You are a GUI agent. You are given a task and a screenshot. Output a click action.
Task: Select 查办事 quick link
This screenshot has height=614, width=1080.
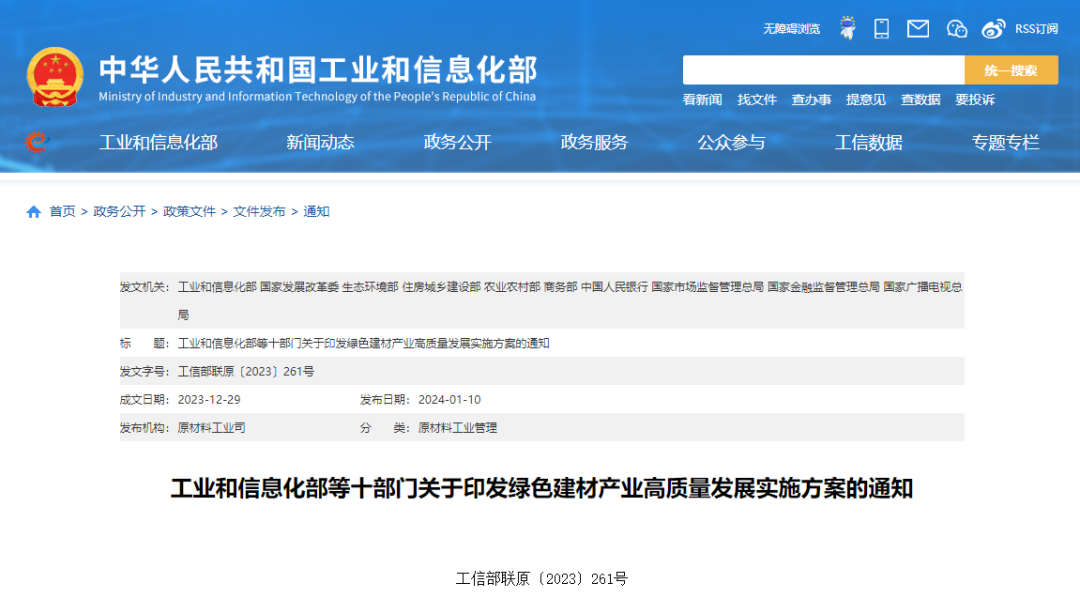click(x=811, y=100)
